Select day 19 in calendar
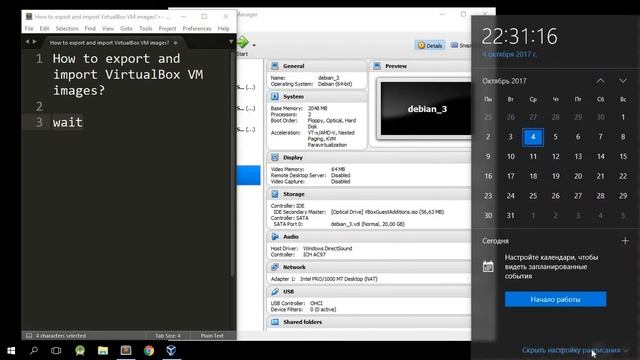The height and width of the screenshot is (360, 640). 556,176
